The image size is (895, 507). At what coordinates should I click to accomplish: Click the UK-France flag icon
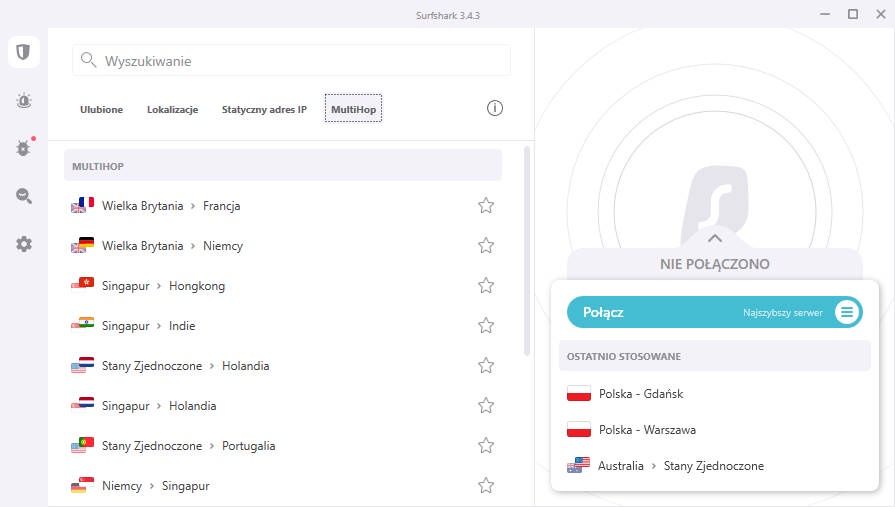coord(82,205)
